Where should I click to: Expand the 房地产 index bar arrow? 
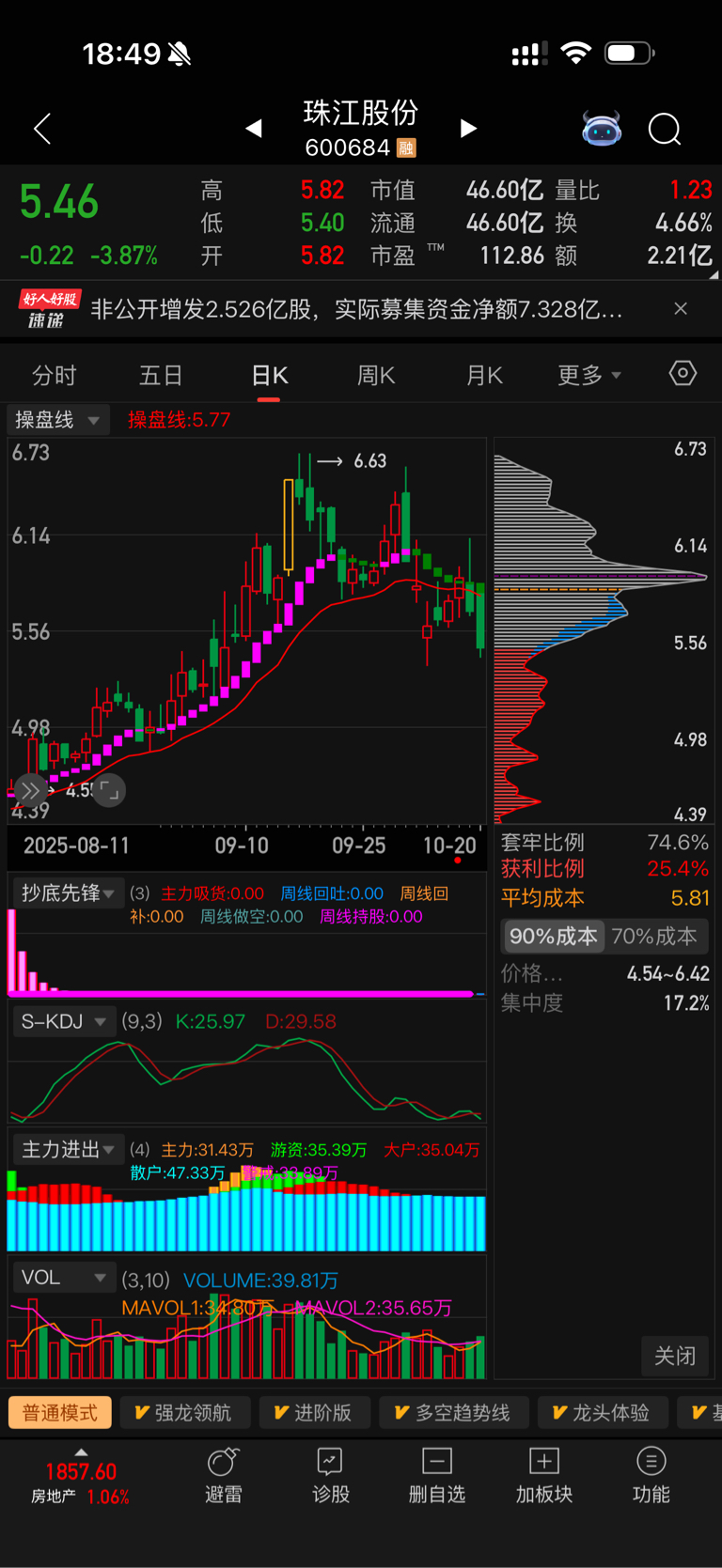81,1452
